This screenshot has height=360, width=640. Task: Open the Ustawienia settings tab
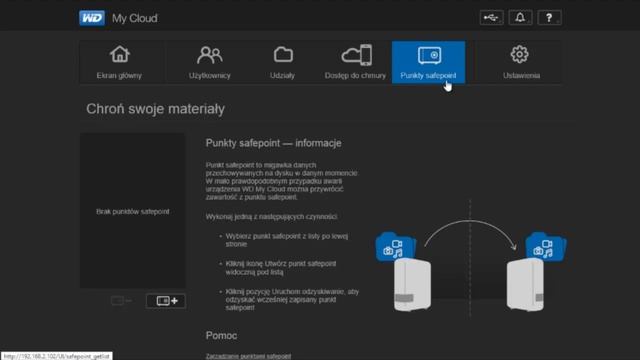click(x=521, y=62)
